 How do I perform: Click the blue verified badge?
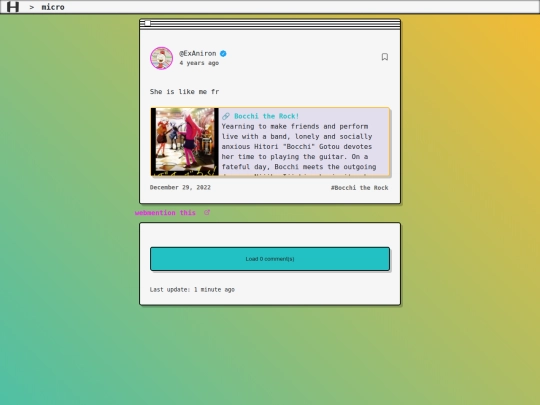(223, 53)
